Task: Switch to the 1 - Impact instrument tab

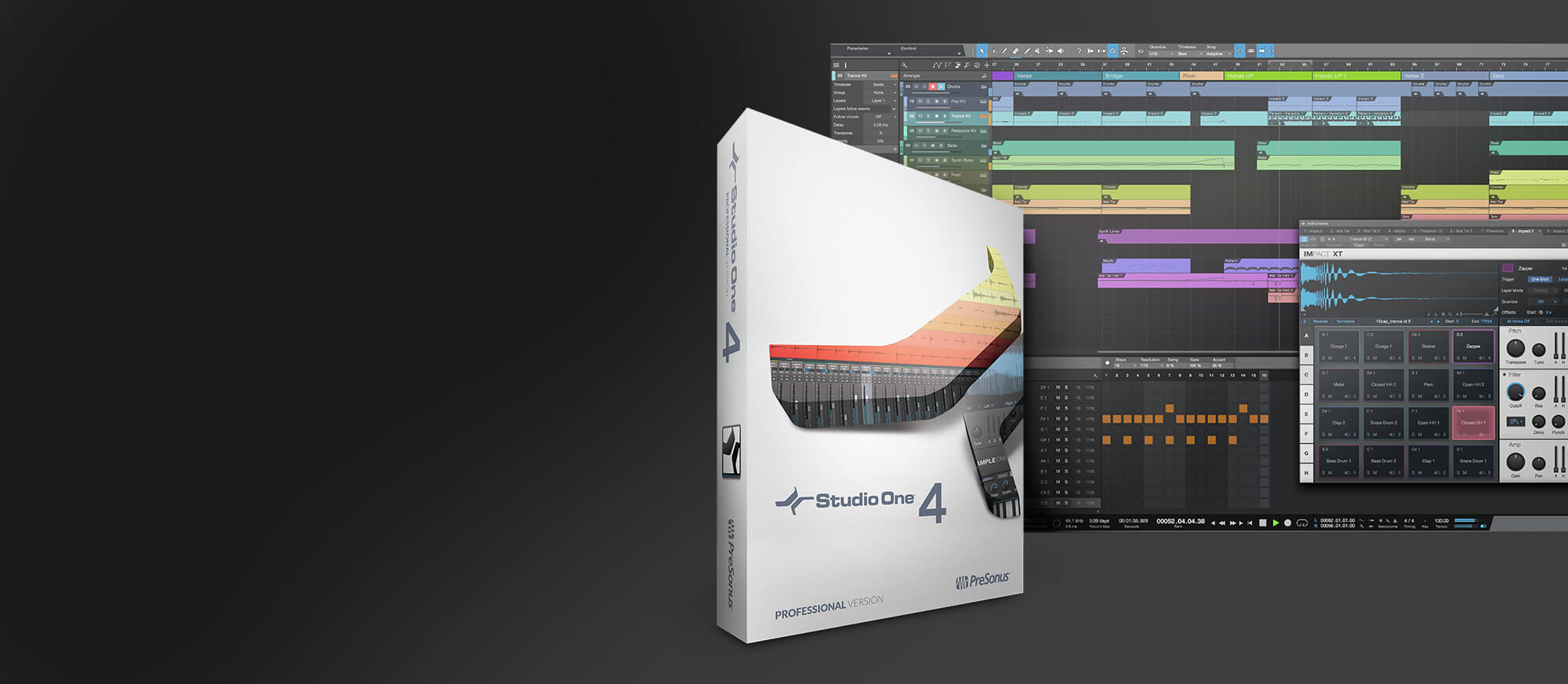Action: tap(1313, 231)
